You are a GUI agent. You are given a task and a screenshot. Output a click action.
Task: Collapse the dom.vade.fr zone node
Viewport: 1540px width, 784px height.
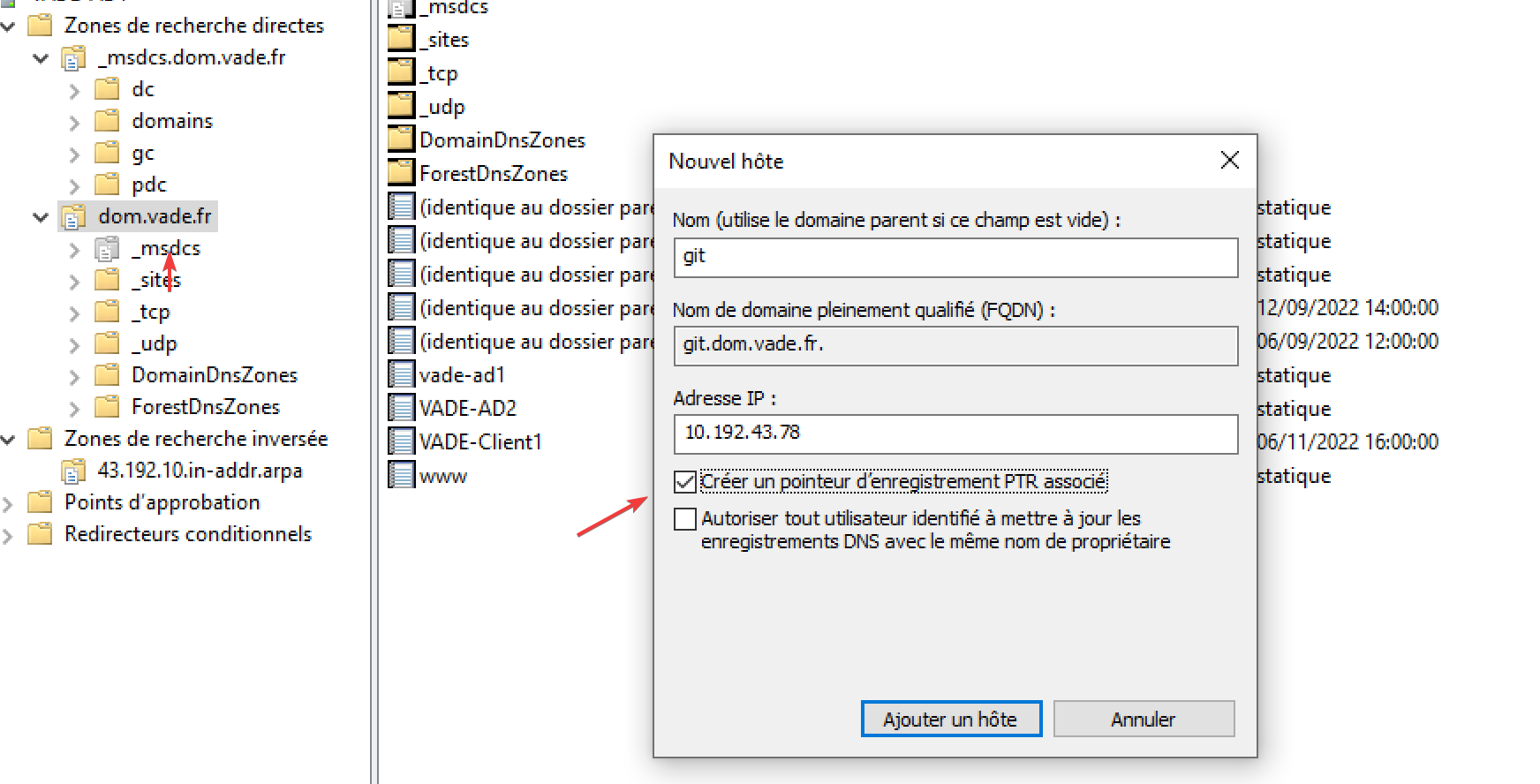41,217
